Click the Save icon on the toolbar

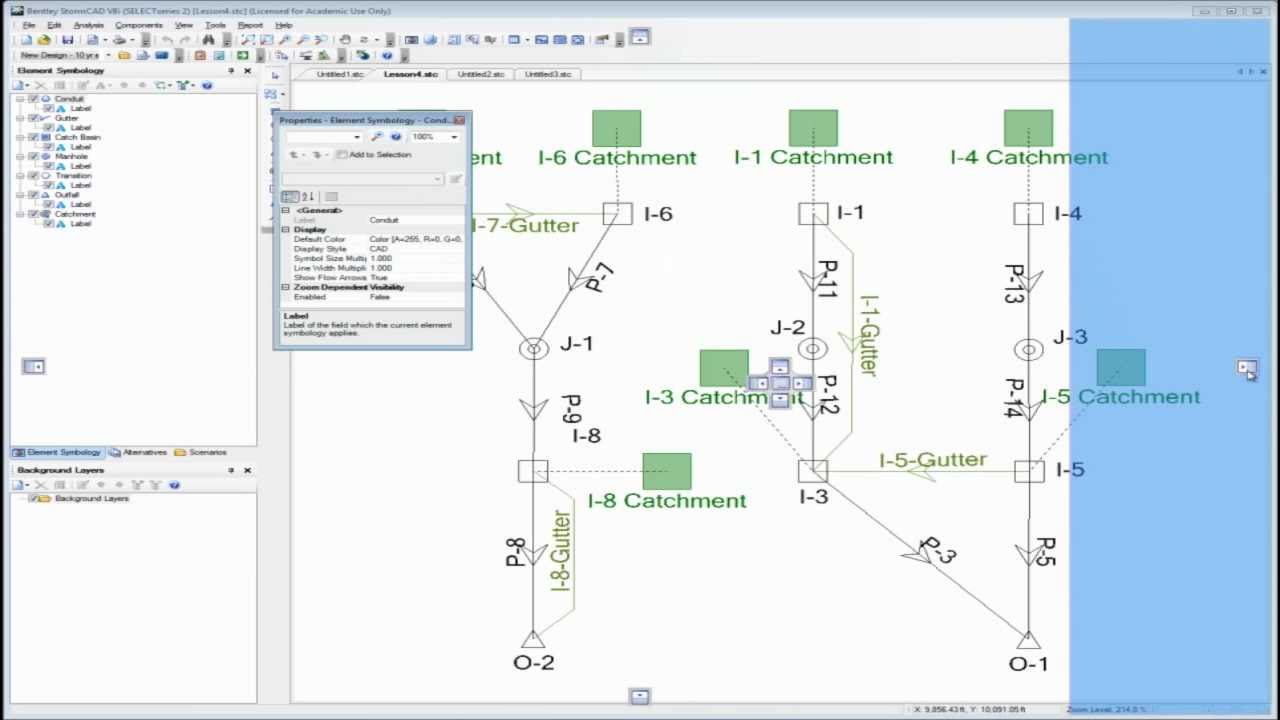pyautogui.click(x=68, y=40)
